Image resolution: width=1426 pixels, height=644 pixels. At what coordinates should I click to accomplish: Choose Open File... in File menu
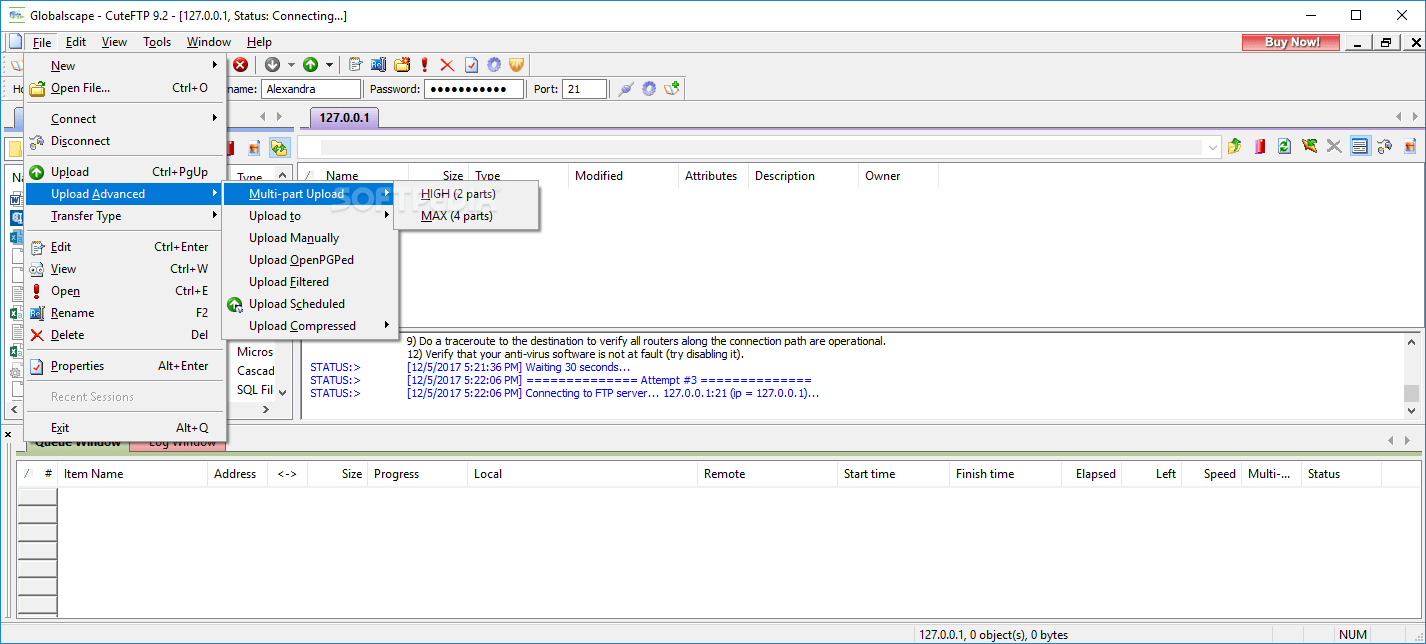pos(125,88)
